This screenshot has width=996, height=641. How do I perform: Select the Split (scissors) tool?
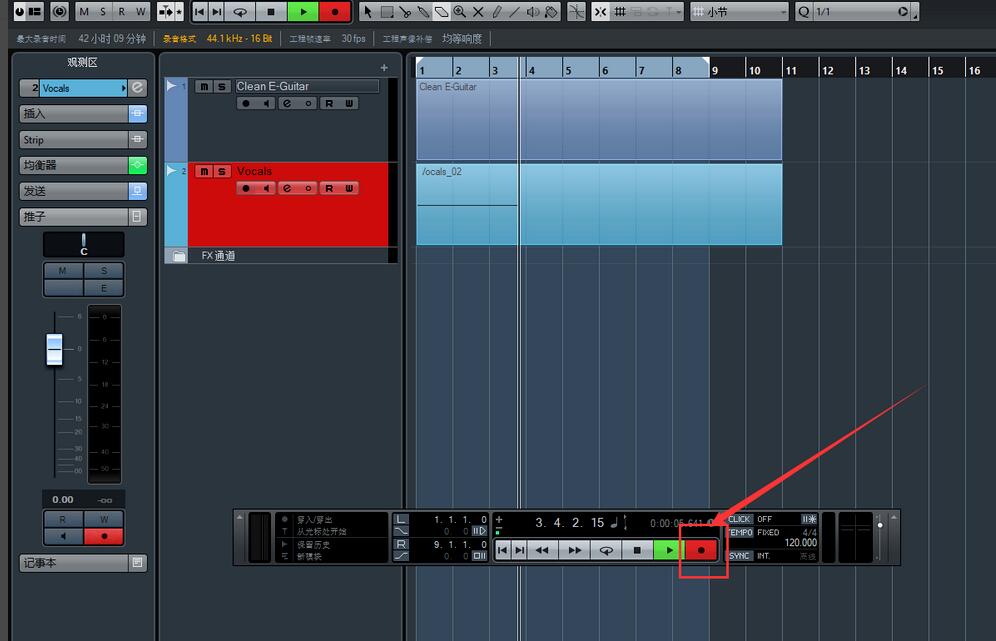[405, 12]
